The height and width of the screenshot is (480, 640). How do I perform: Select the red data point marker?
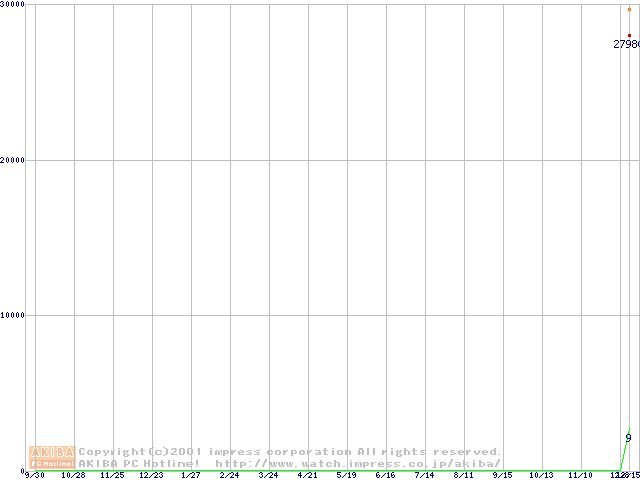tap(629, 36)
